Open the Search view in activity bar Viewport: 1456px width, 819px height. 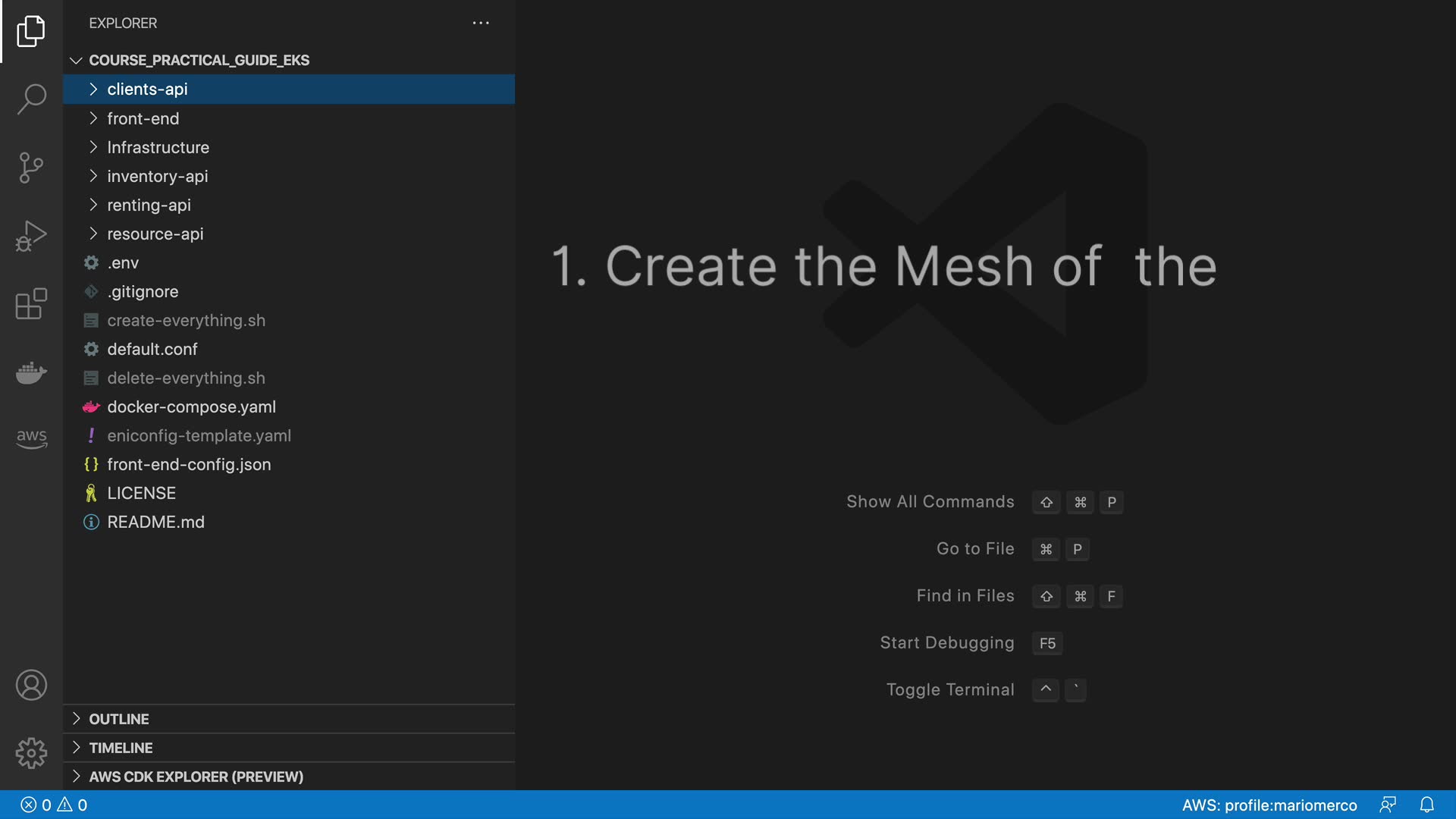coord(31,99)
